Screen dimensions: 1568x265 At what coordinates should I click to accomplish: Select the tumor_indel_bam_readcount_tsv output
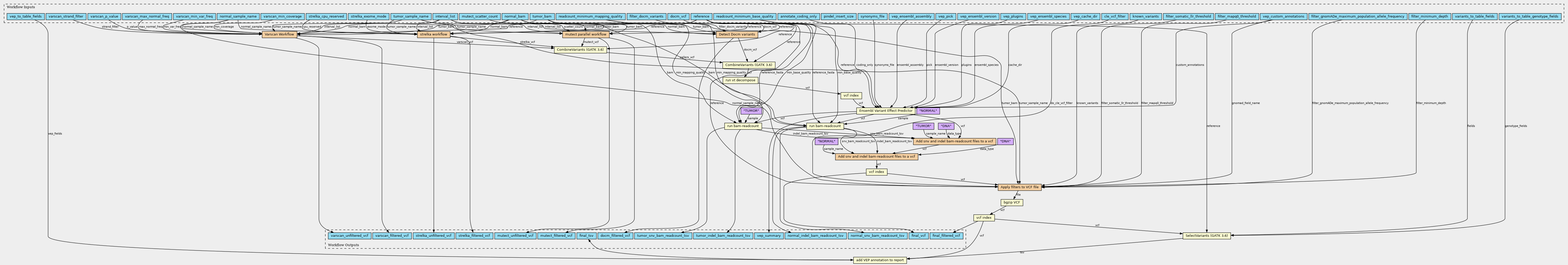(723, 235)
